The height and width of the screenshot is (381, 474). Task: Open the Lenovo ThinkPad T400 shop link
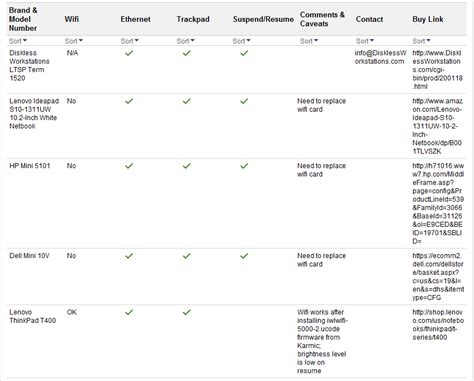click(x=438, y=325)
